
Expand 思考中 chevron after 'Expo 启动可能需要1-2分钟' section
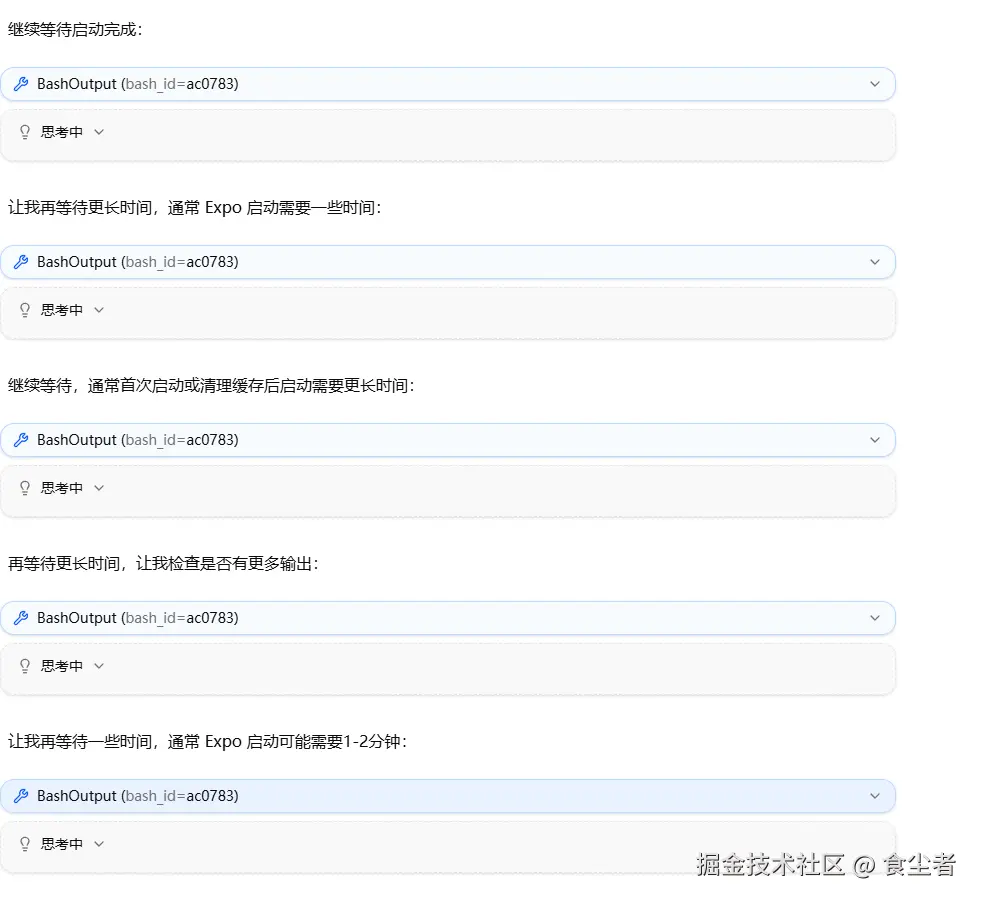coord(99,844)
